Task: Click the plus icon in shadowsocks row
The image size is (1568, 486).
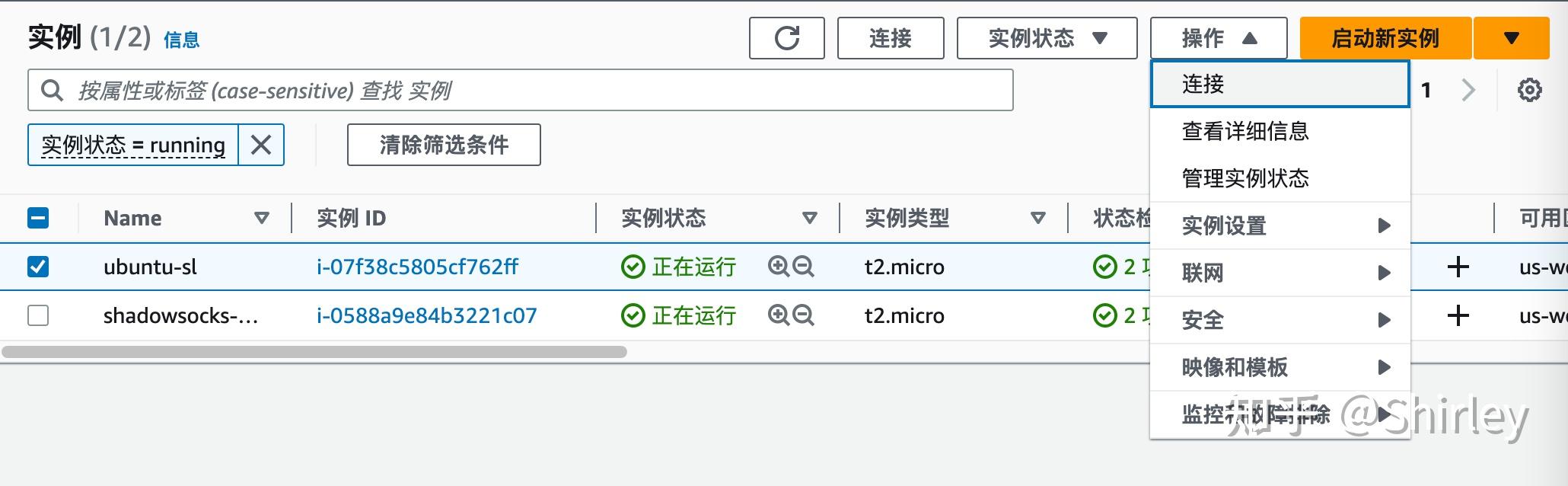Action: tap(1458, 315)
